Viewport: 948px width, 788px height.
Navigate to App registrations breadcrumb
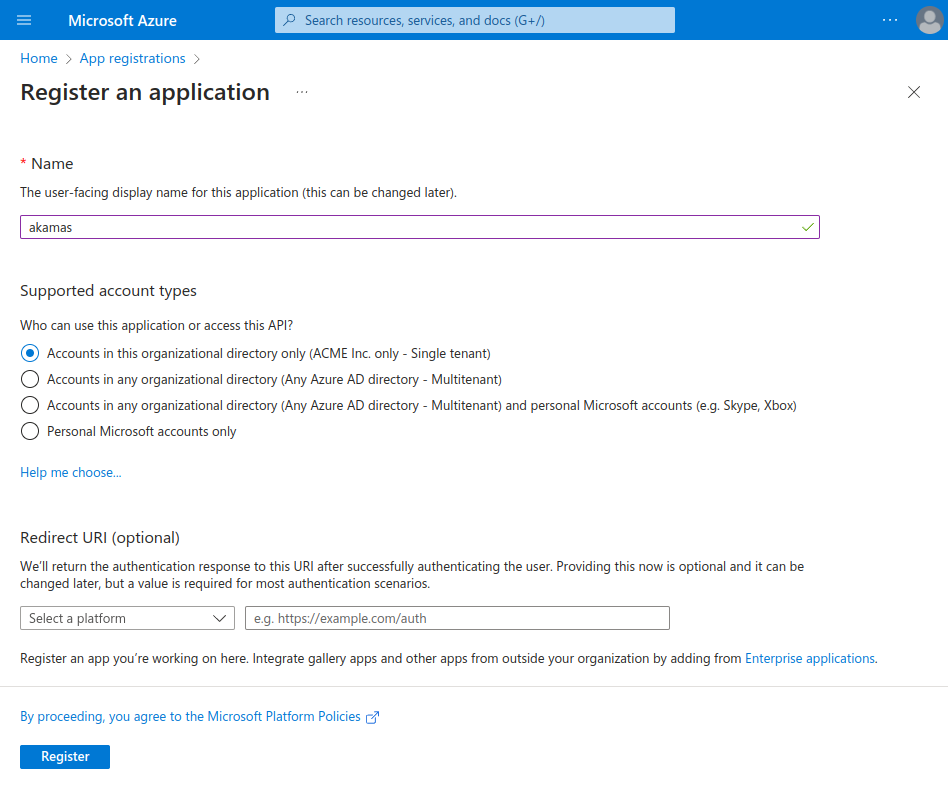tap(132, 58)
